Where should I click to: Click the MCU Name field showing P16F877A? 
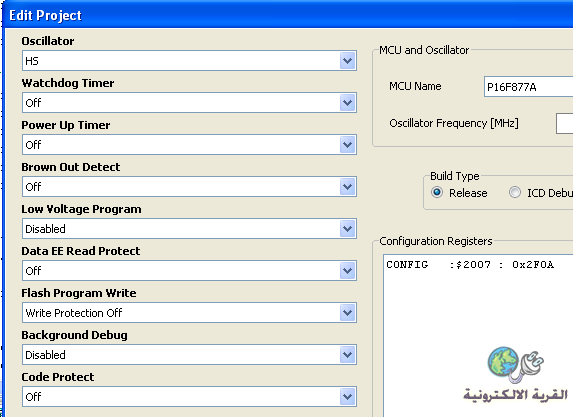click(528, 87)
